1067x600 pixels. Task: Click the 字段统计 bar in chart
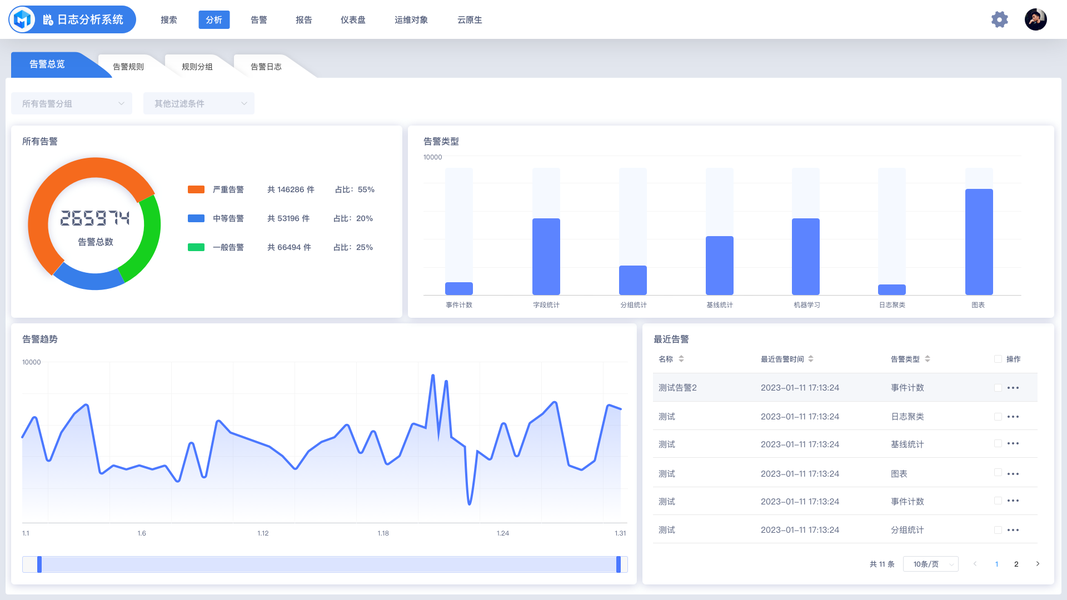546,256
